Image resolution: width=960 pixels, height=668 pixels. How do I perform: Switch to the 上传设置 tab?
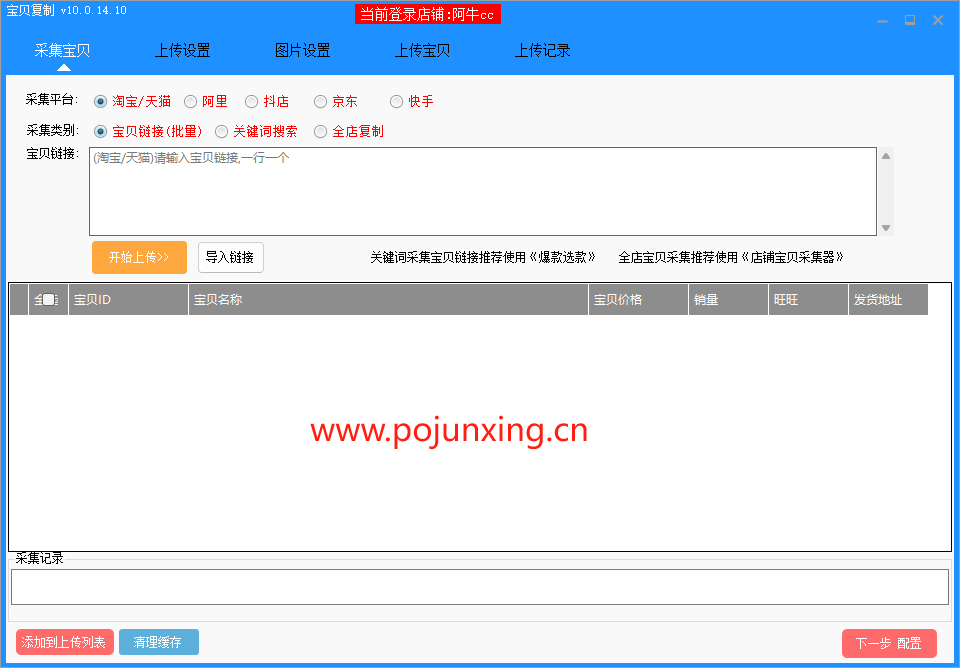[x=182, y=50]
